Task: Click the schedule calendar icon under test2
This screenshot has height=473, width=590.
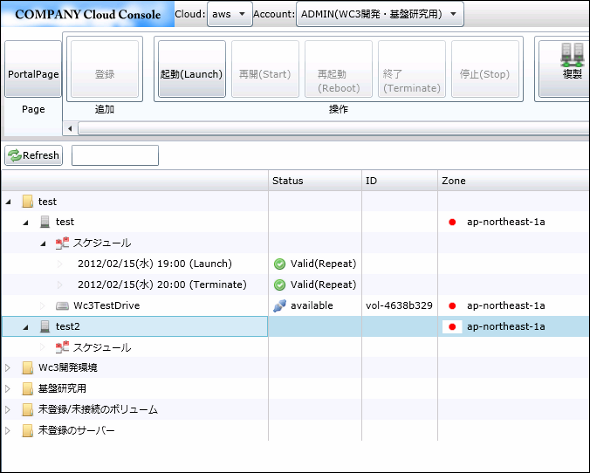Action: pyautogui.click(x=62, y=347)
